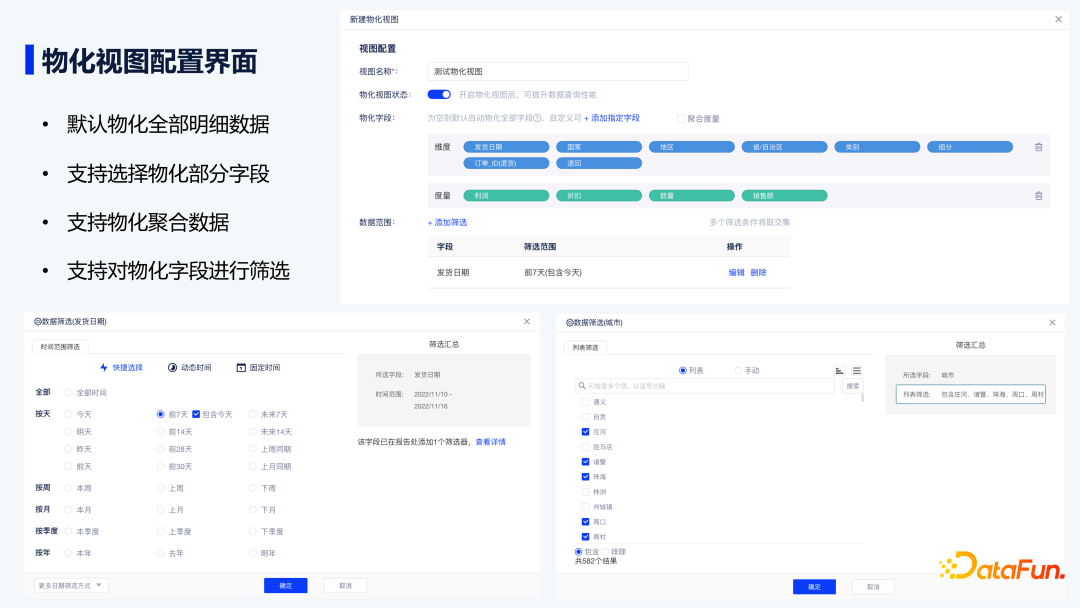Click the city search input field
The width and height of the screenshot is (1080, 608).
(x=705, y=386)
